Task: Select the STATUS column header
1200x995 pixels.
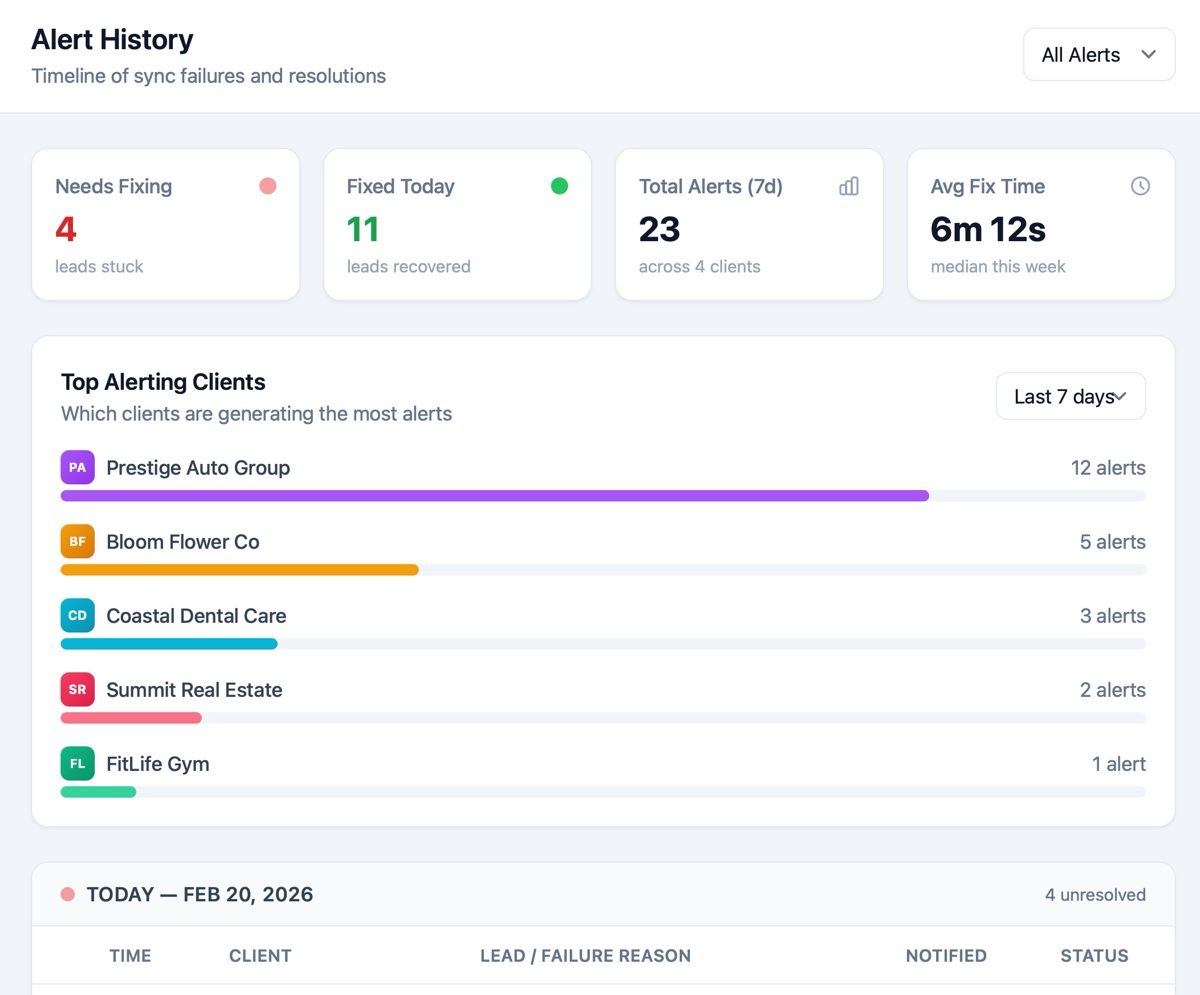Action: click(x=1093, y=955)
